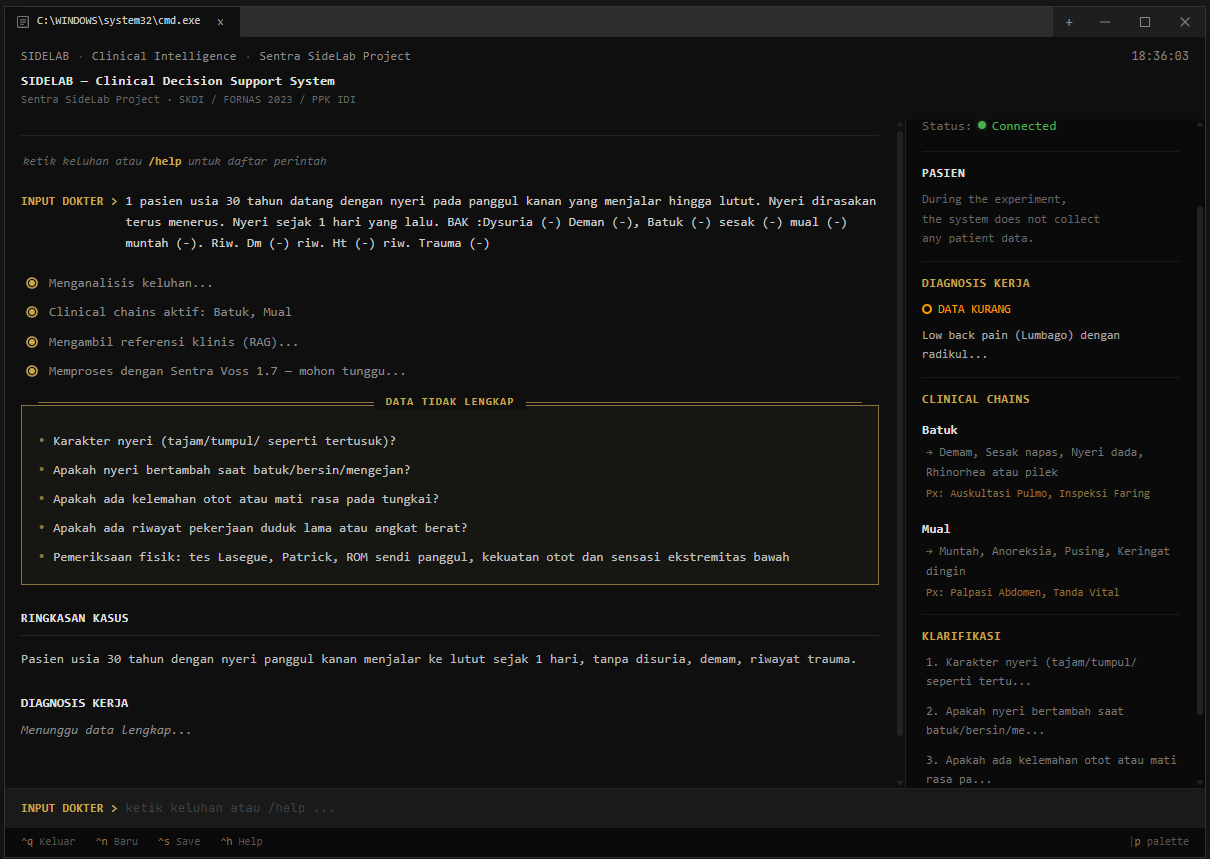Click klarifikasi item 2 nyeri bertambah

click(x=1025, y=721)
